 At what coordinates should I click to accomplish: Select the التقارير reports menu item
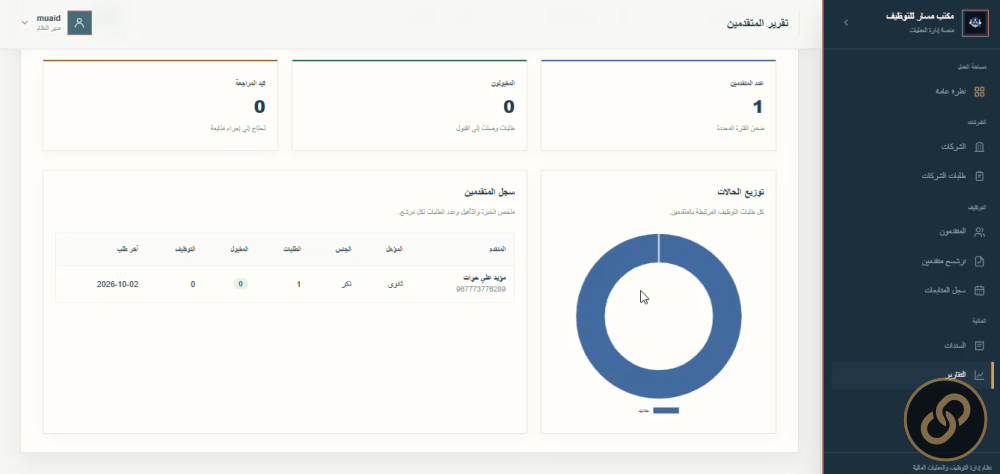click(913, 375)
